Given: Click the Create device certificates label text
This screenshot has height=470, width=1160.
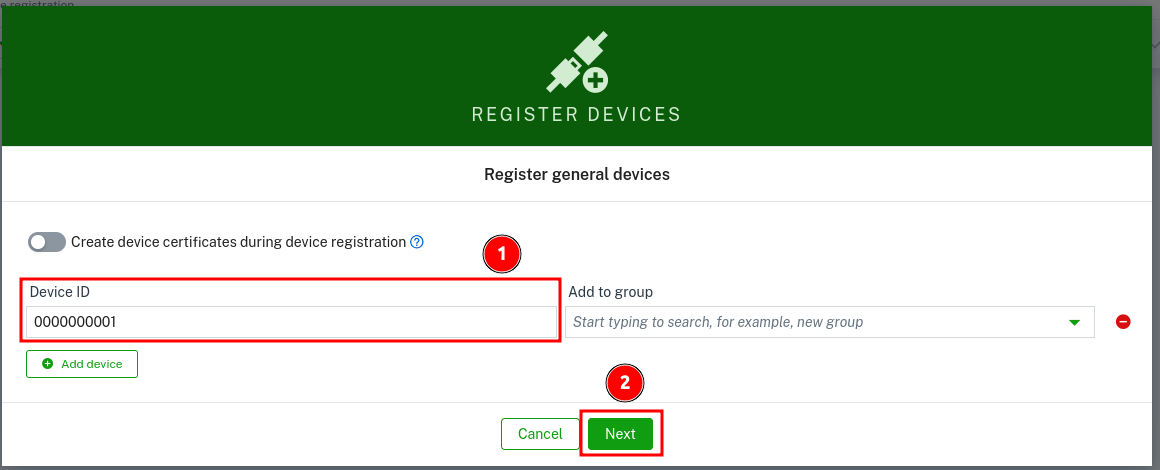Looking at the screenshot, I should [238, 242].
